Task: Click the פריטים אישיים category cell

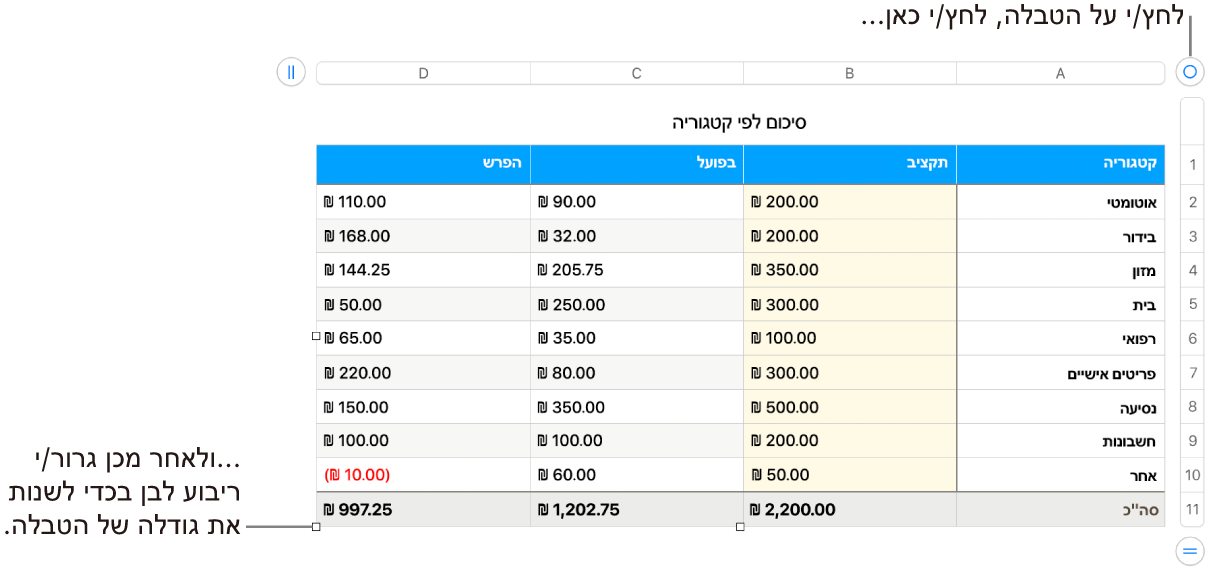Action: coord(1060,374)
